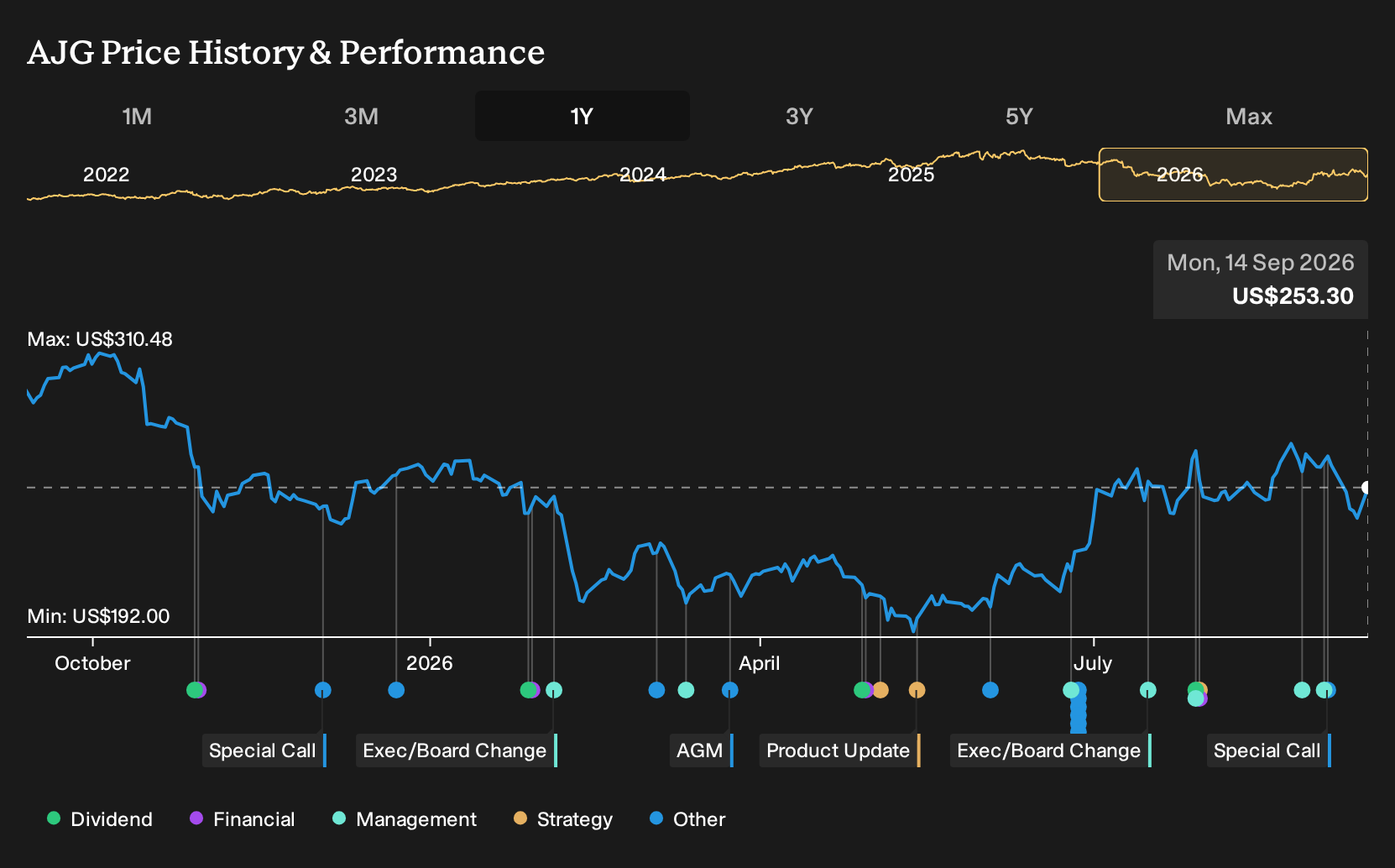Click the Min: US$192.00 label
Image resolution: width=1395 pixels, height=868 pixels.
(x=98, y=616)
